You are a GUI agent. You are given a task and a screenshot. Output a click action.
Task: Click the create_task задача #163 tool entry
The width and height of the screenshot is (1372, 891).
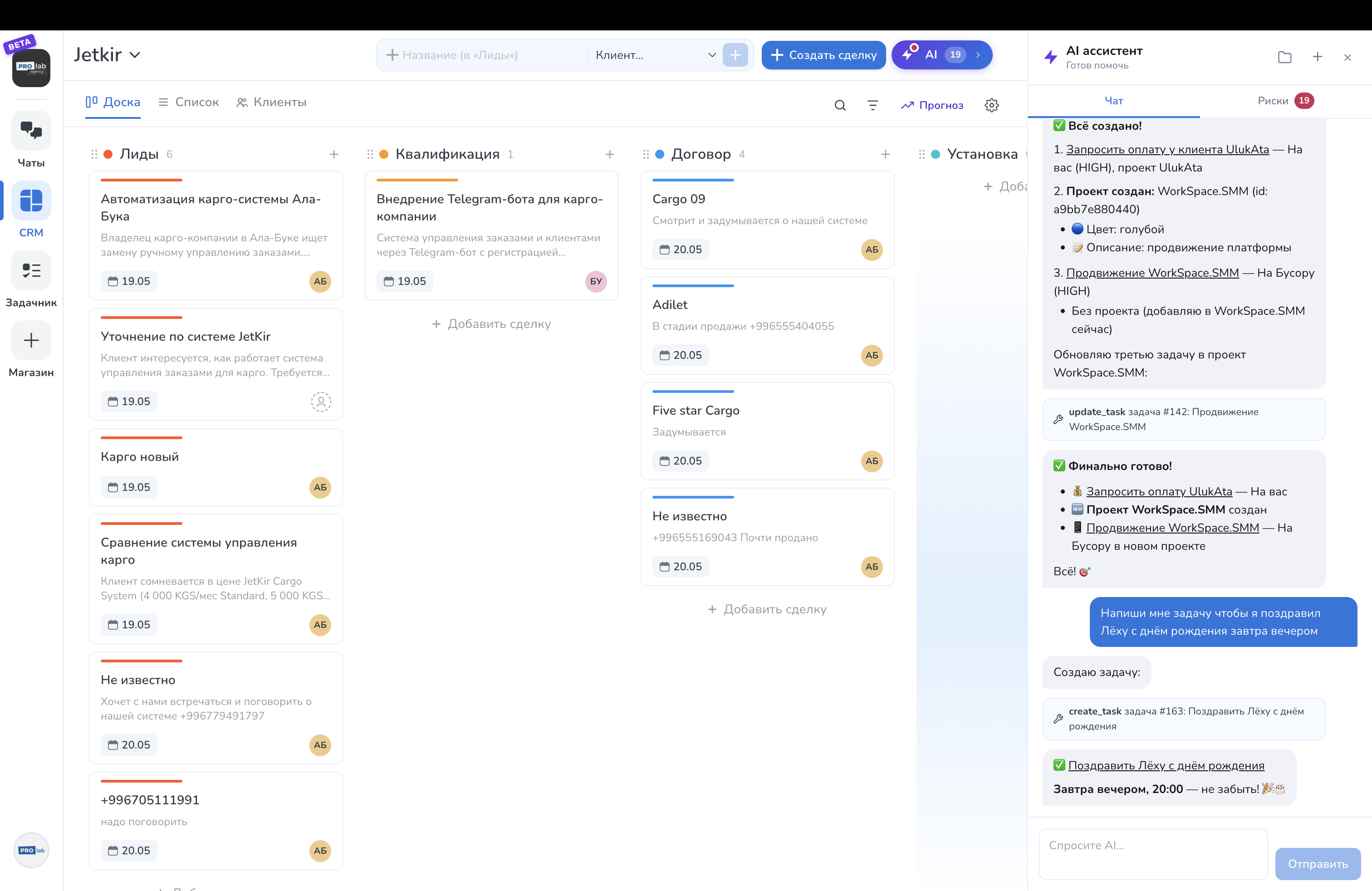tap(1184, 719)
